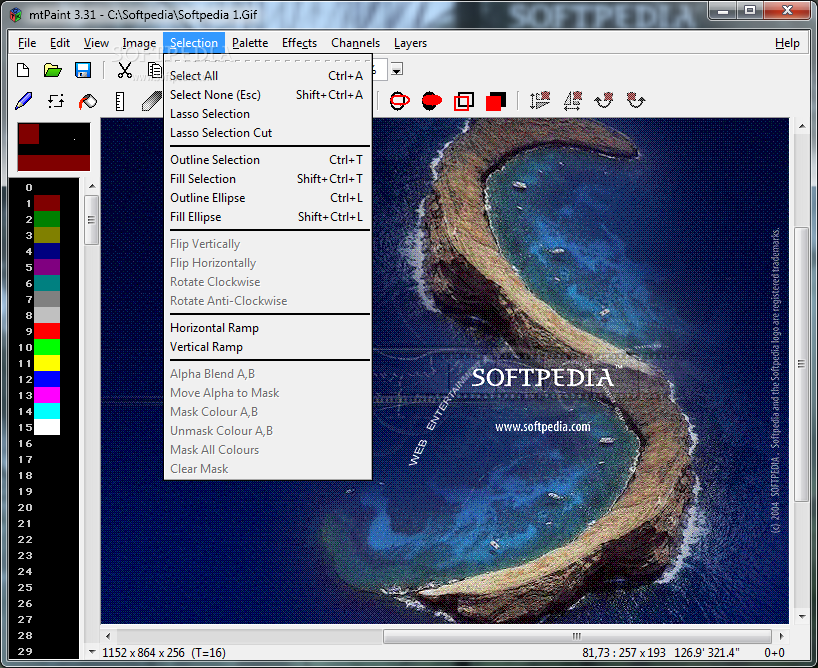Select the Straight Line ruler tool
This screenshot has height=668, width=818.
(119, 101)
